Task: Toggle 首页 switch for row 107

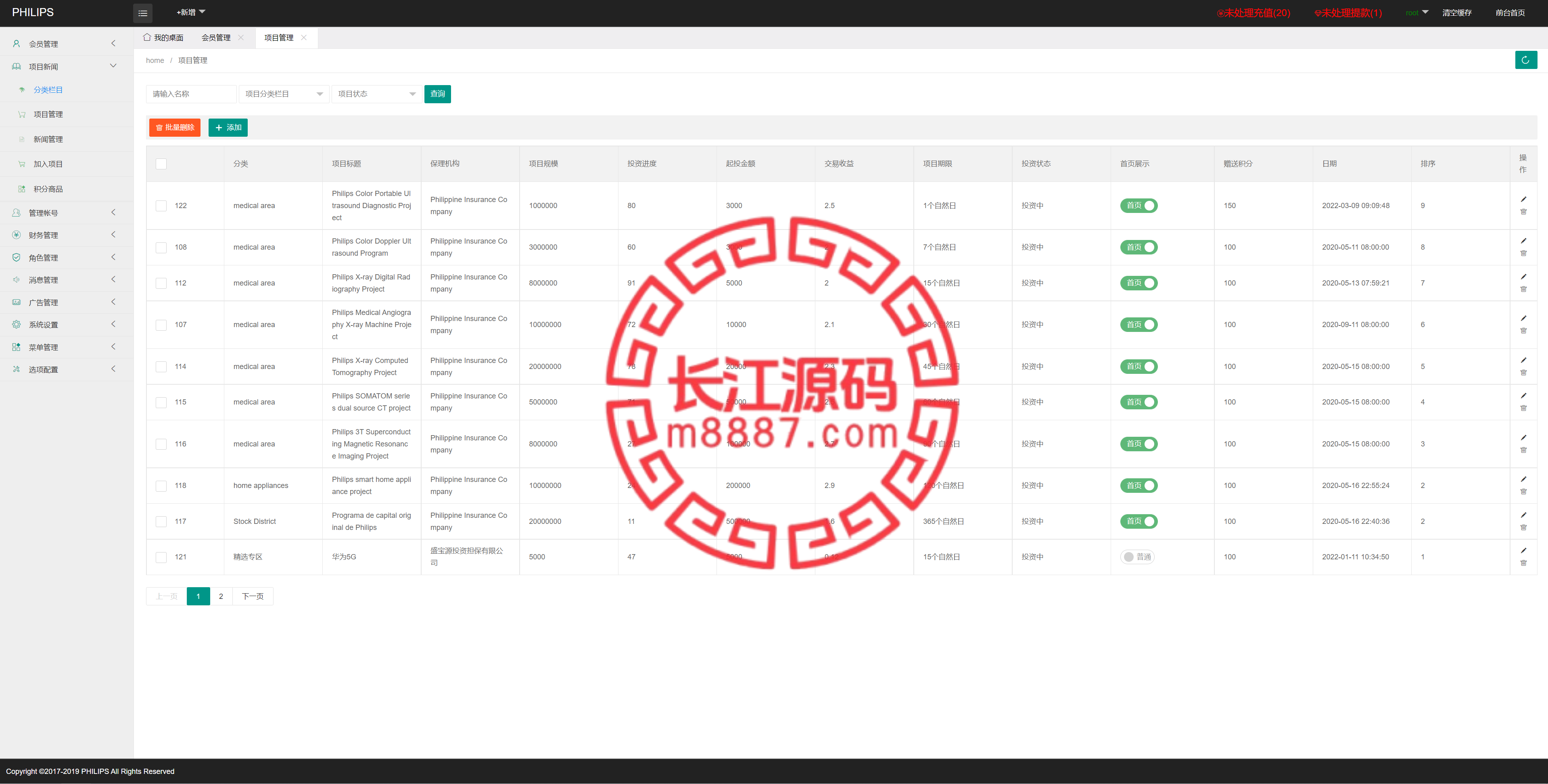Action: (x=1138, y=324)
